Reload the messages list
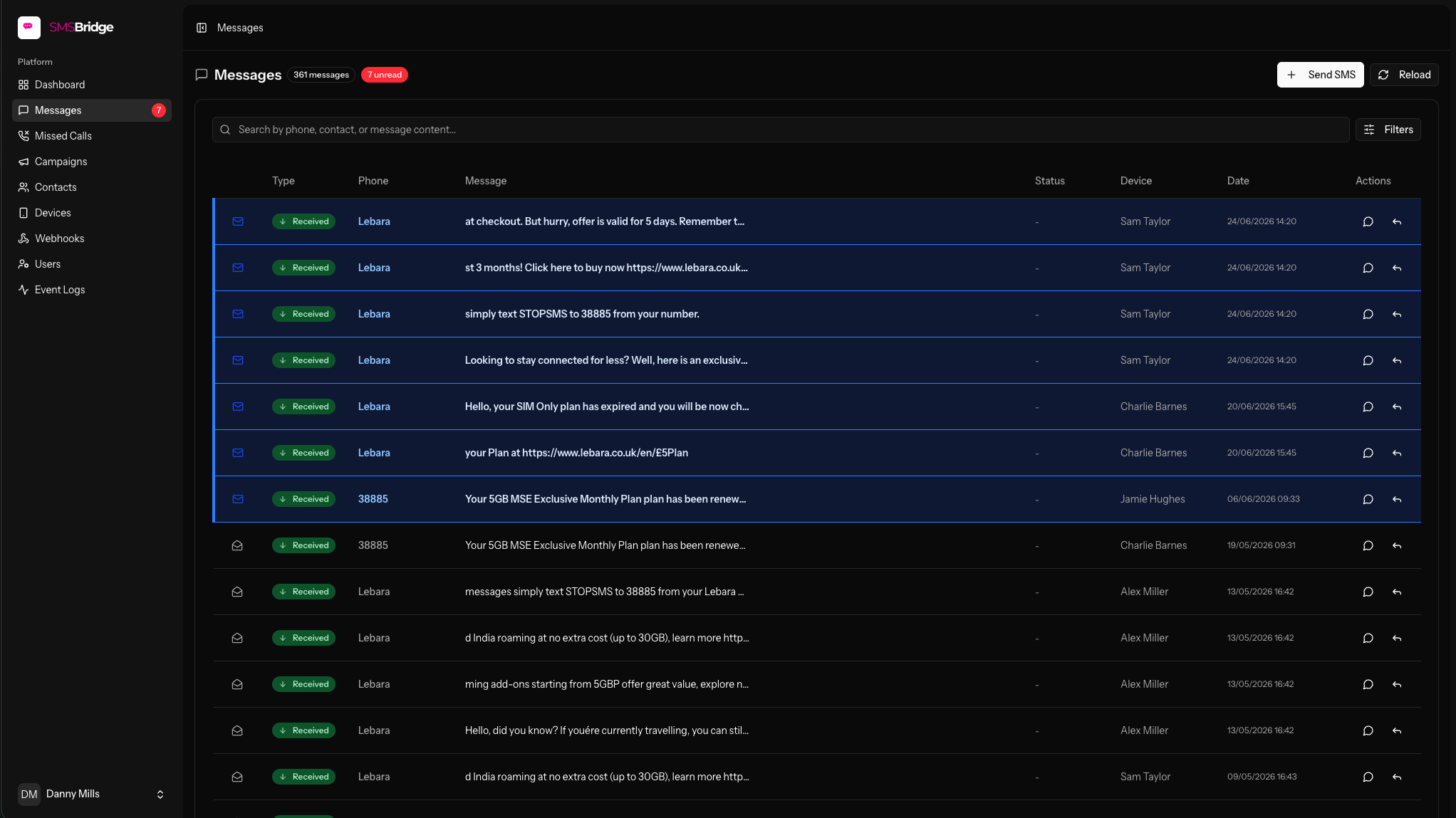This screenshot has width=1456, height=818. point(1403,75)
